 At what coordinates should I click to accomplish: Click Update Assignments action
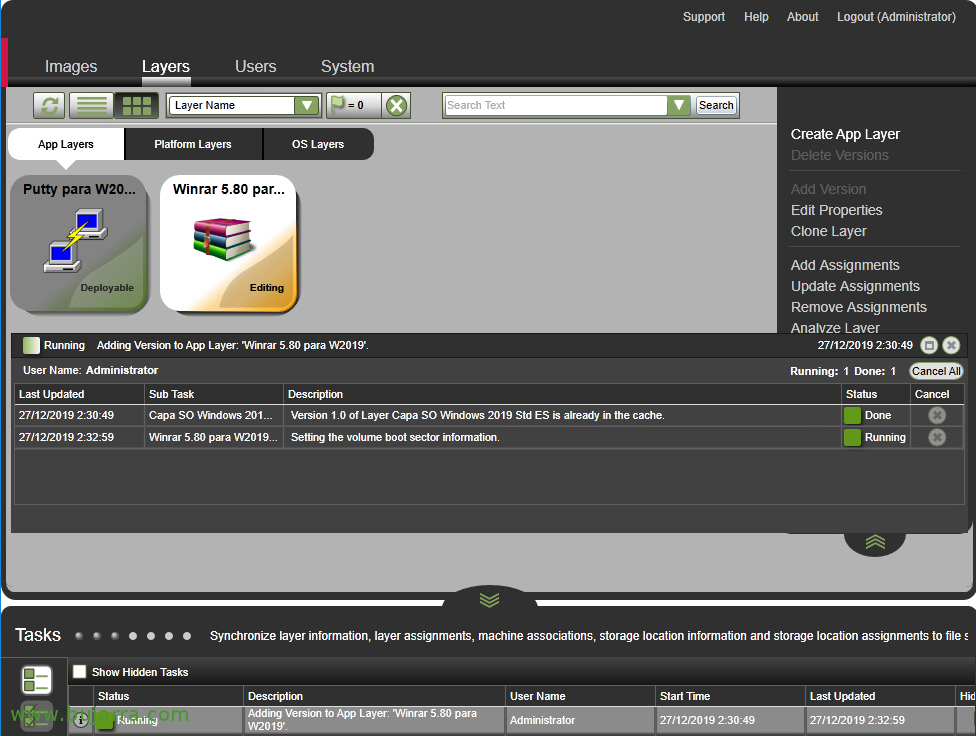click(x=855, y=286)
